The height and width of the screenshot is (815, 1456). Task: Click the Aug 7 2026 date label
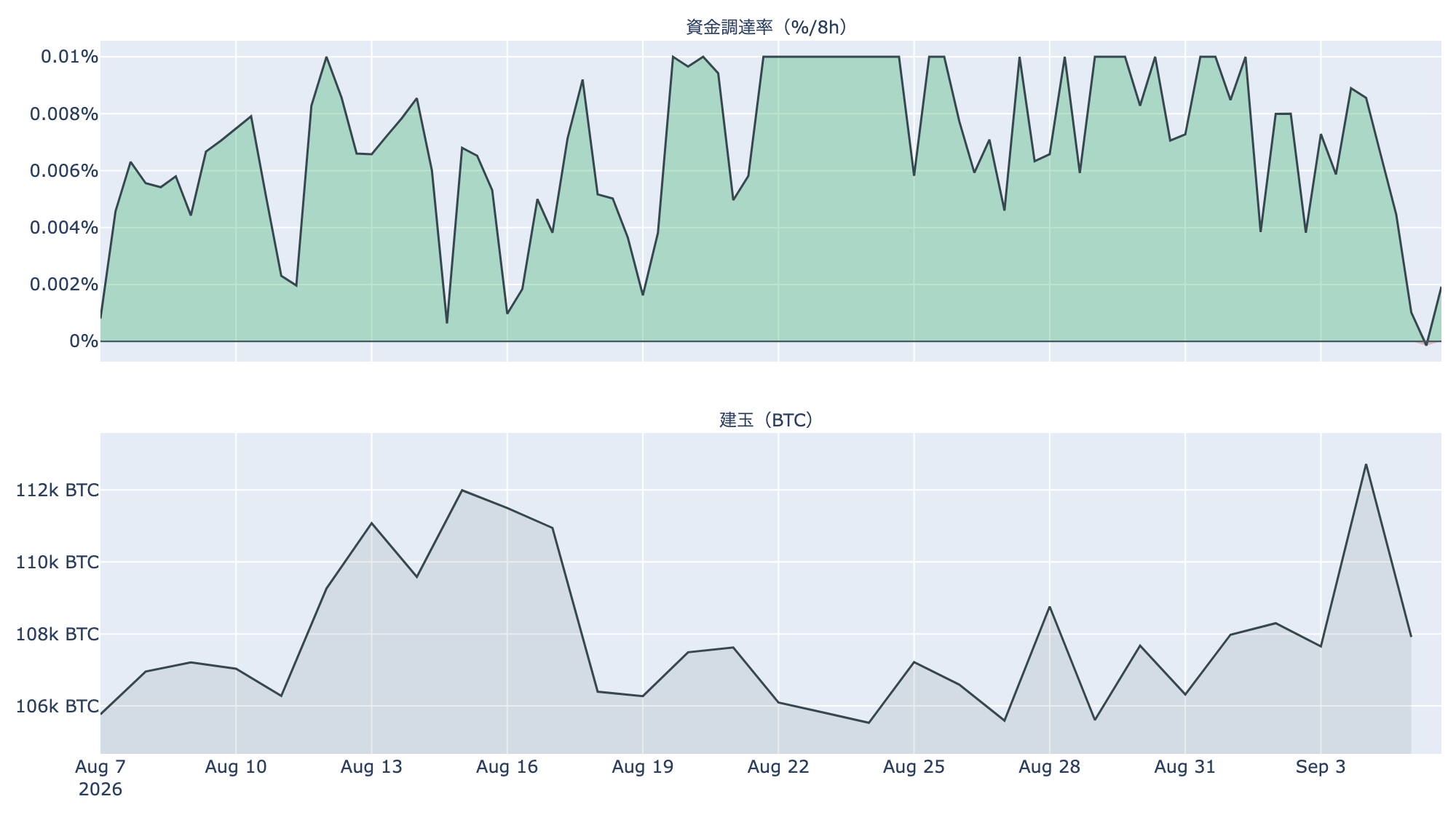(100, 778)
